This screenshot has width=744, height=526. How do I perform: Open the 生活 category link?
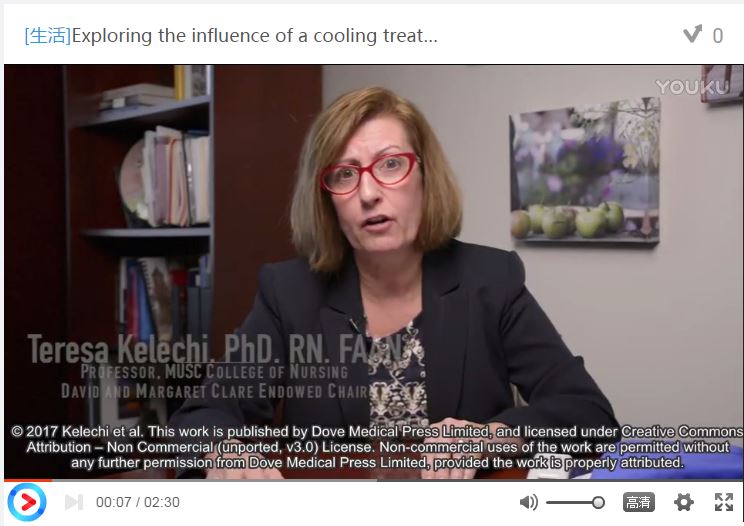coord(47,36)
